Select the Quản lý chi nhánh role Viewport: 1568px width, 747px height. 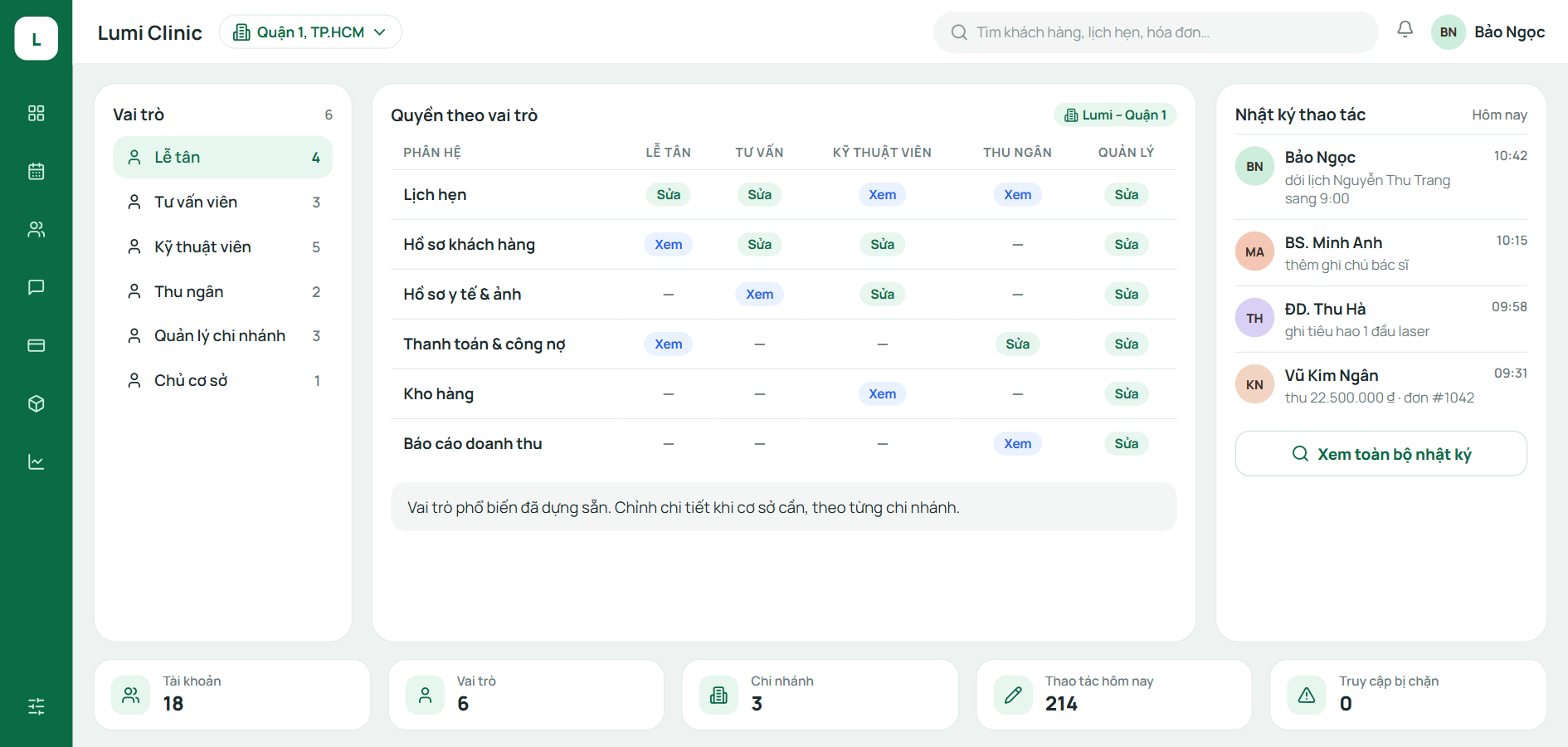(x=222, y=335)
